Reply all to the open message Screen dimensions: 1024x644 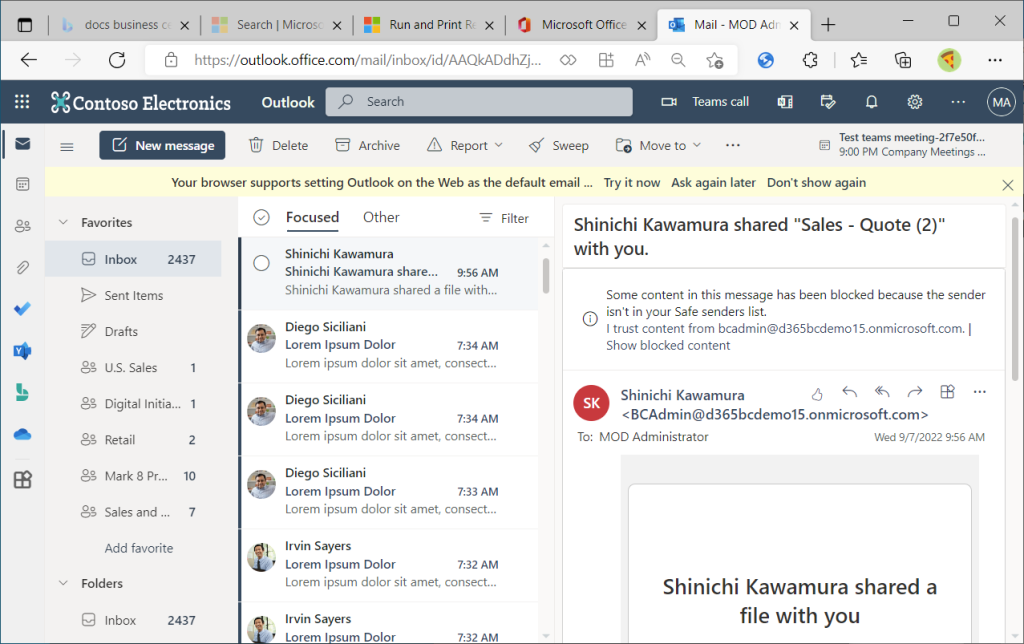click(x=882, y=392)
